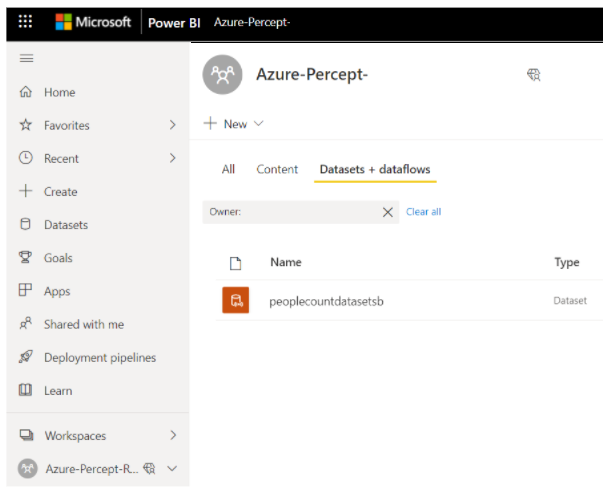Expand the Recent flyout chevron
This screenshot has height=495, width=610.
coord(173,158)
